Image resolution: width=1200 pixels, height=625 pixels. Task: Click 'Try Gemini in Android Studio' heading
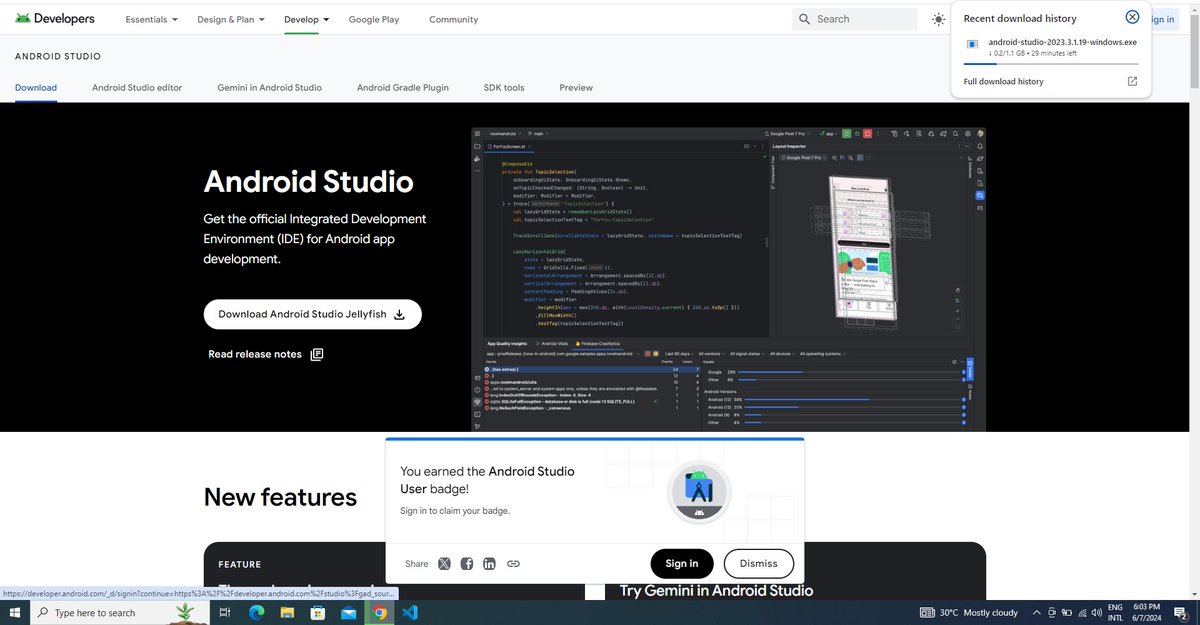click(716, 591)
